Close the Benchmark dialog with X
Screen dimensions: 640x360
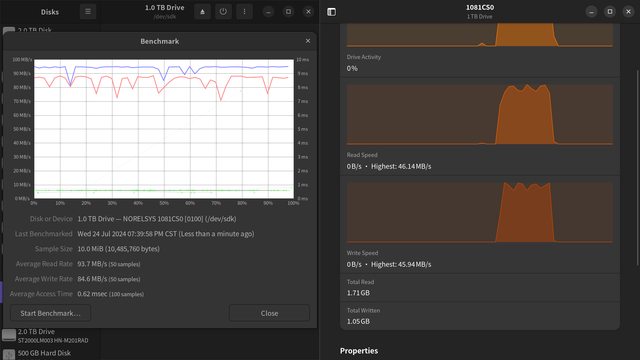(x=308, y=41)
